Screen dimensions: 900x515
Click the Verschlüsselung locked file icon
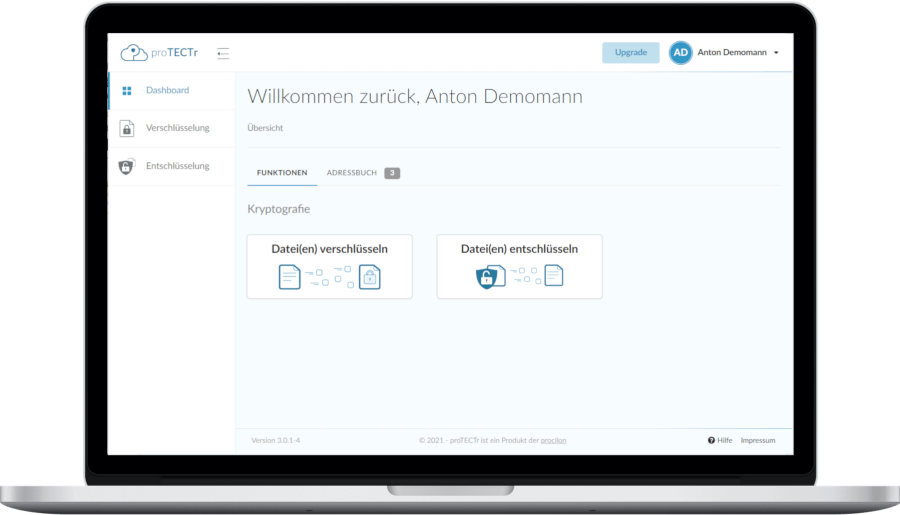pos(127,128)
